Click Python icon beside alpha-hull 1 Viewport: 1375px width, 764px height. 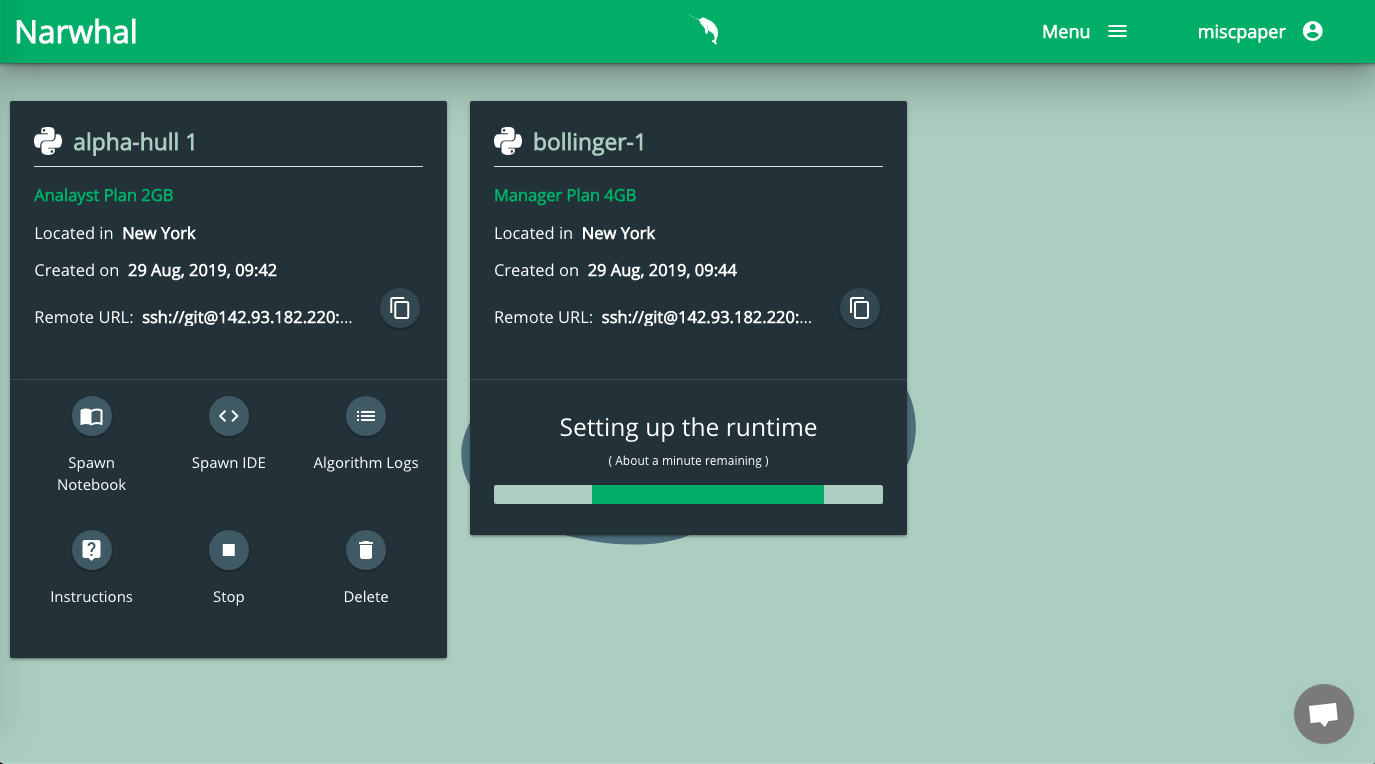48,142
